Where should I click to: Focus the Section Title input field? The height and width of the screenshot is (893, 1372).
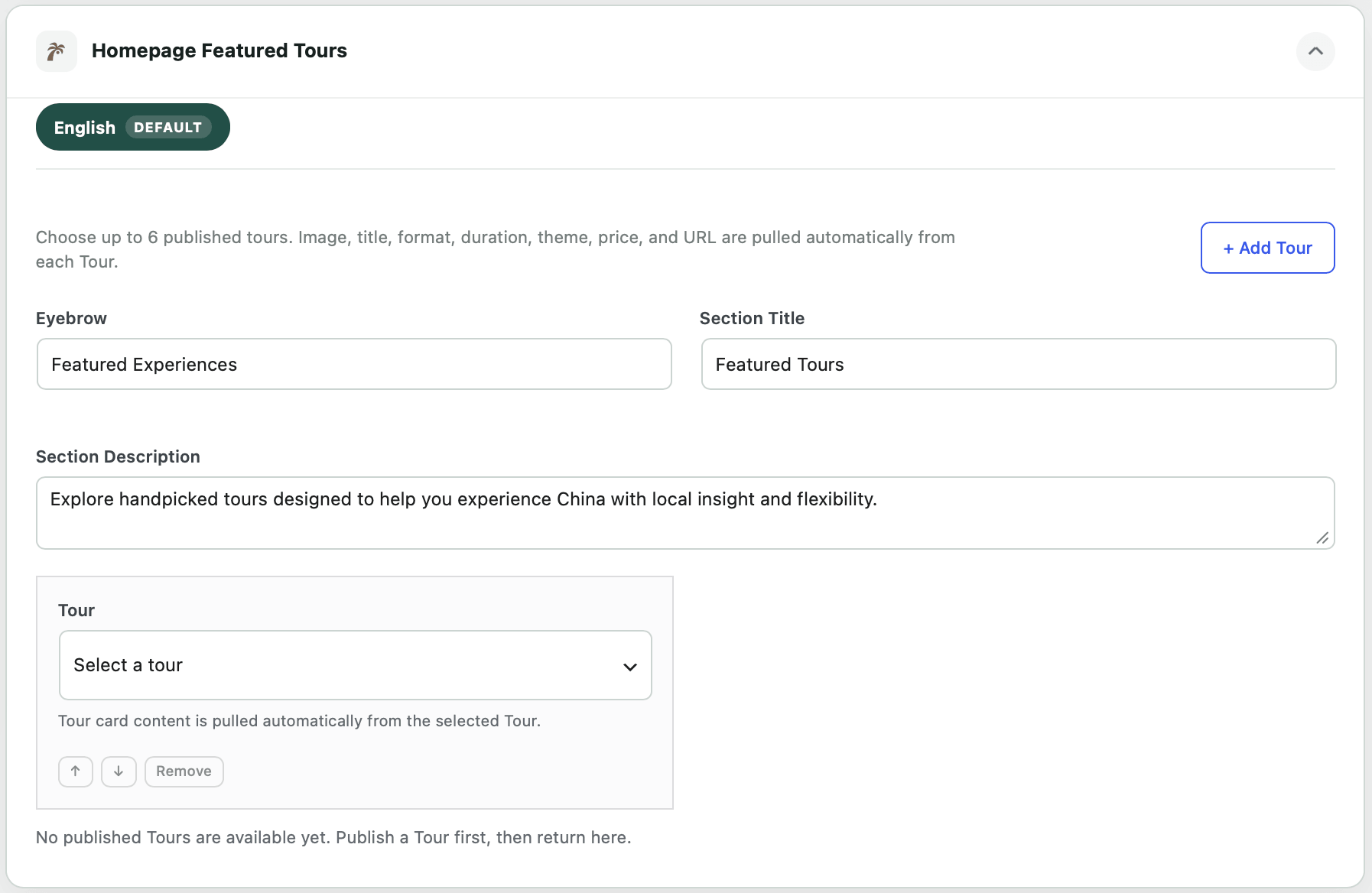pos(1019,364)
